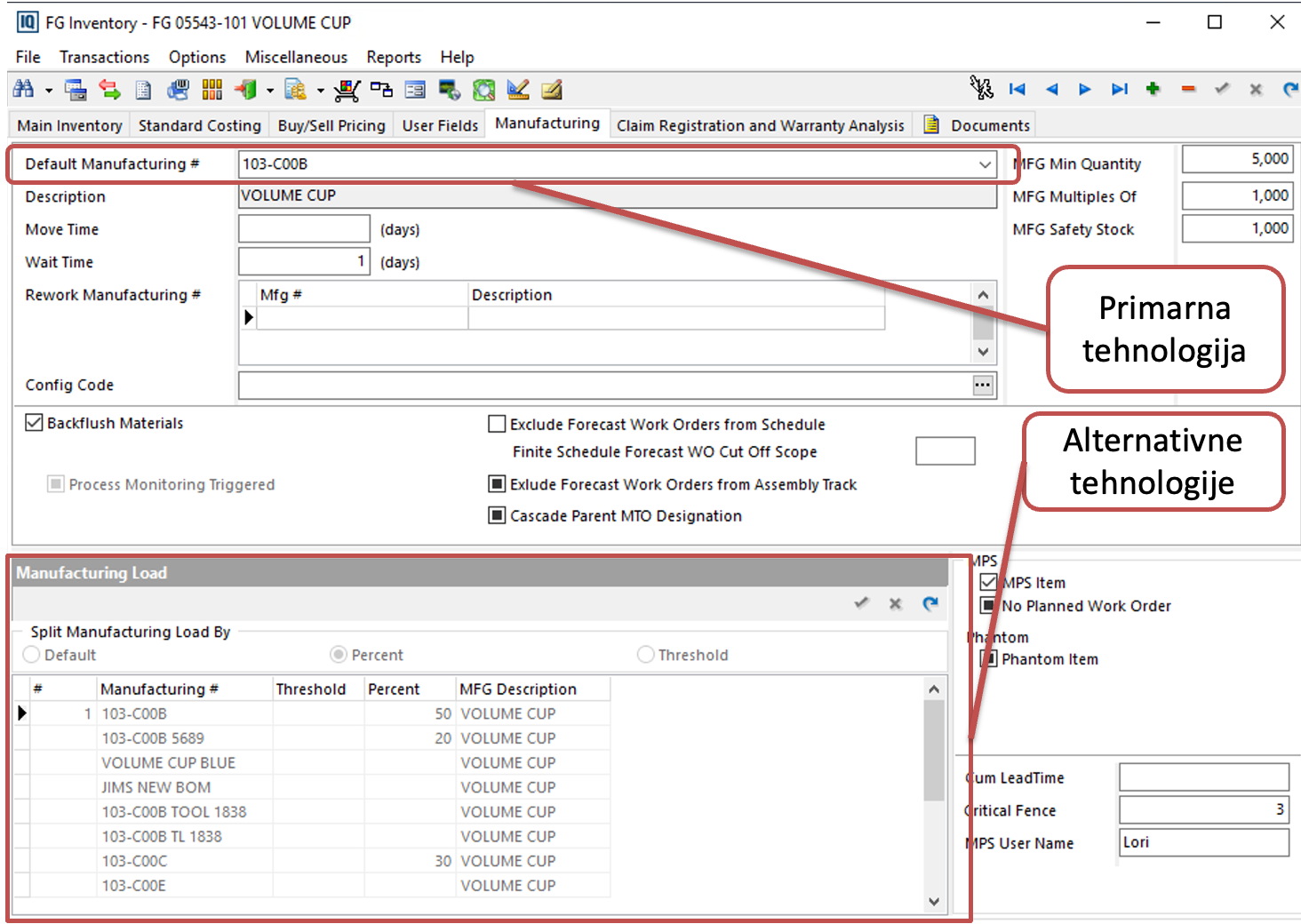Click the red minus delete record icon
Viewport: 1301px width, 924px height.
tap(1188, 89)
